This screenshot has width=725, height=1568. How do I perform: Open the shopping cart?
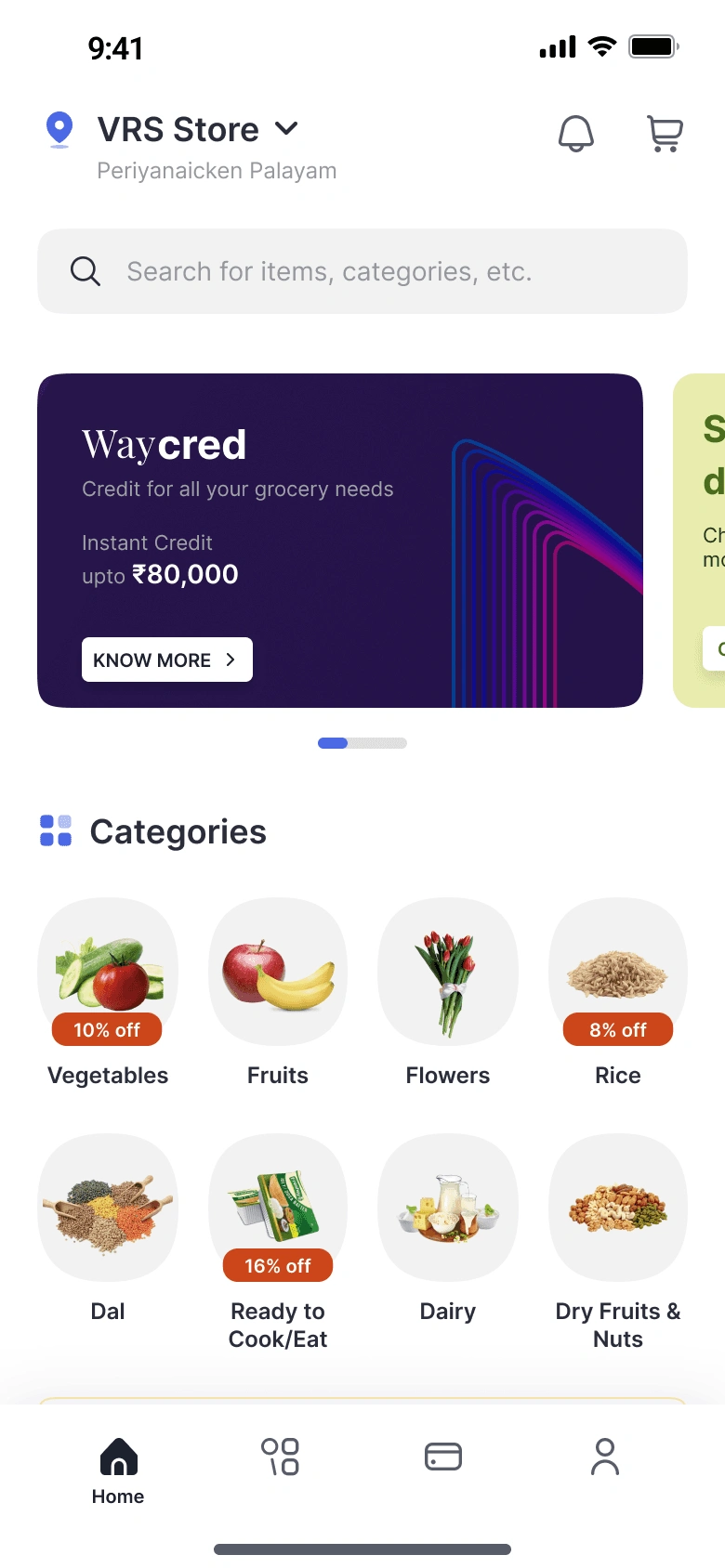coord(665,134)
